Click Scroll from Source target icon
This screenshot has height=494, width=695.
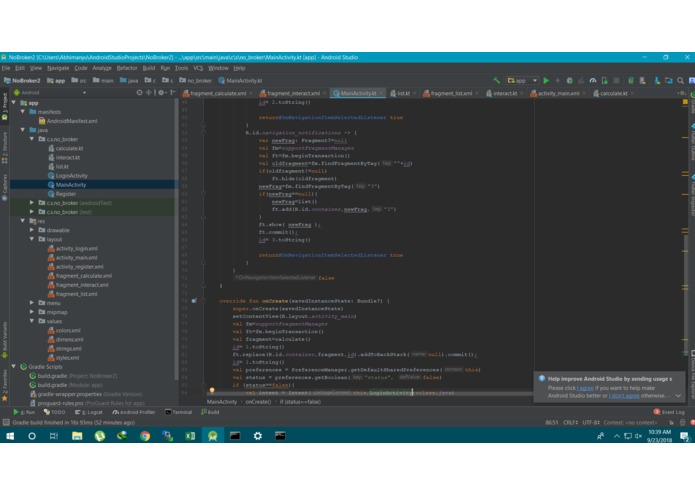pos(140,93)
